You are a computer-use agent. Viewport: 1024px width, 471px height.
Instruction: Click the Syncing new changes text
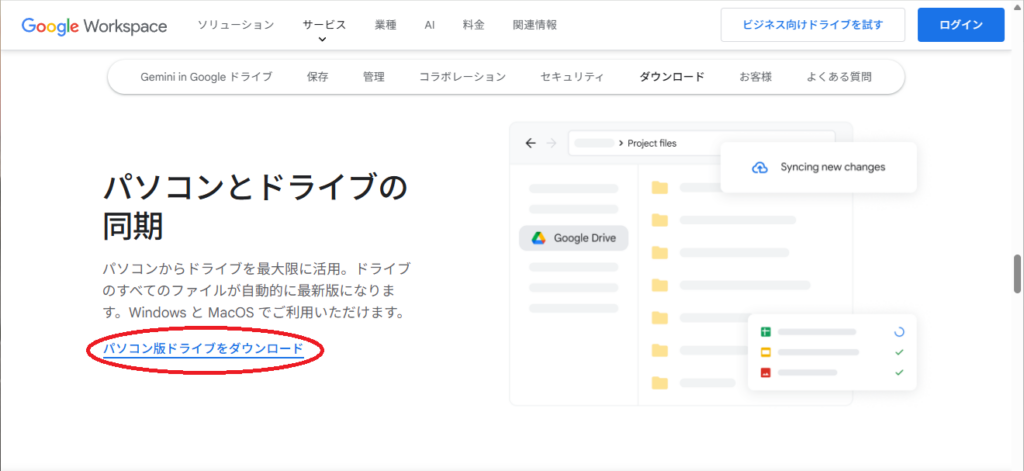tap(833, 167)
